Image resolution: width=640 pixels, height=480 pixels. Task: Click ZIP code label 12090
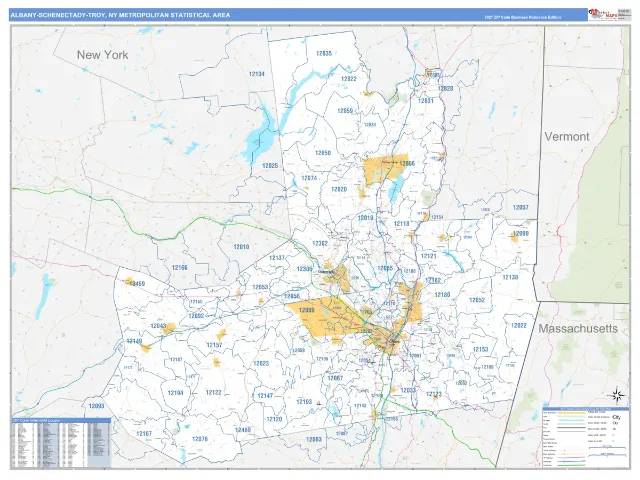tap(520, 234)
